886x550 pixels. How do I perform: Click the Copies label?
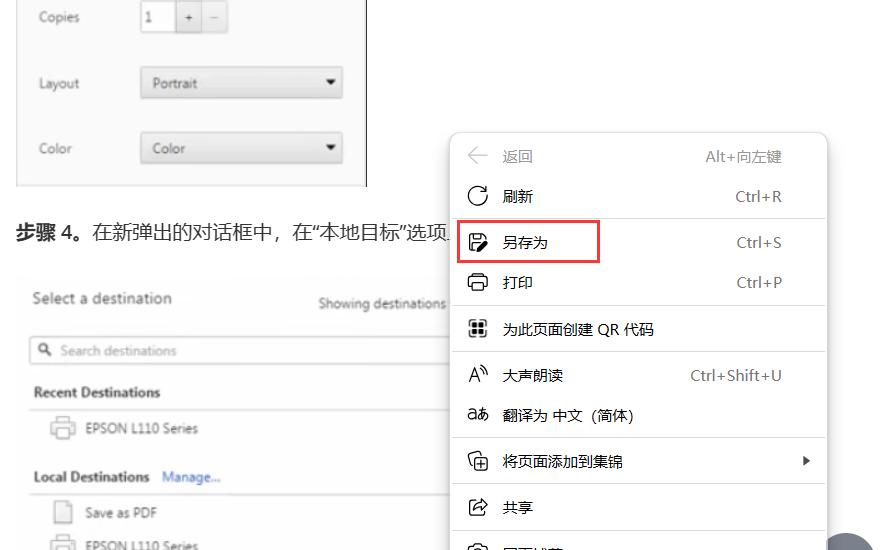coord(59,18)
